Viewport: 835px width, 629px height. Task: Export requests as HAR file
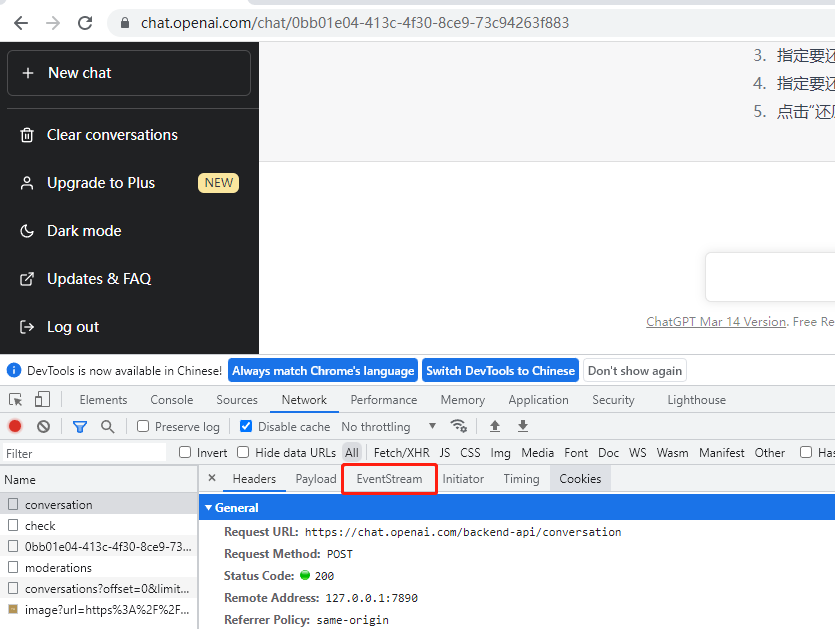[x=522, y=426]
